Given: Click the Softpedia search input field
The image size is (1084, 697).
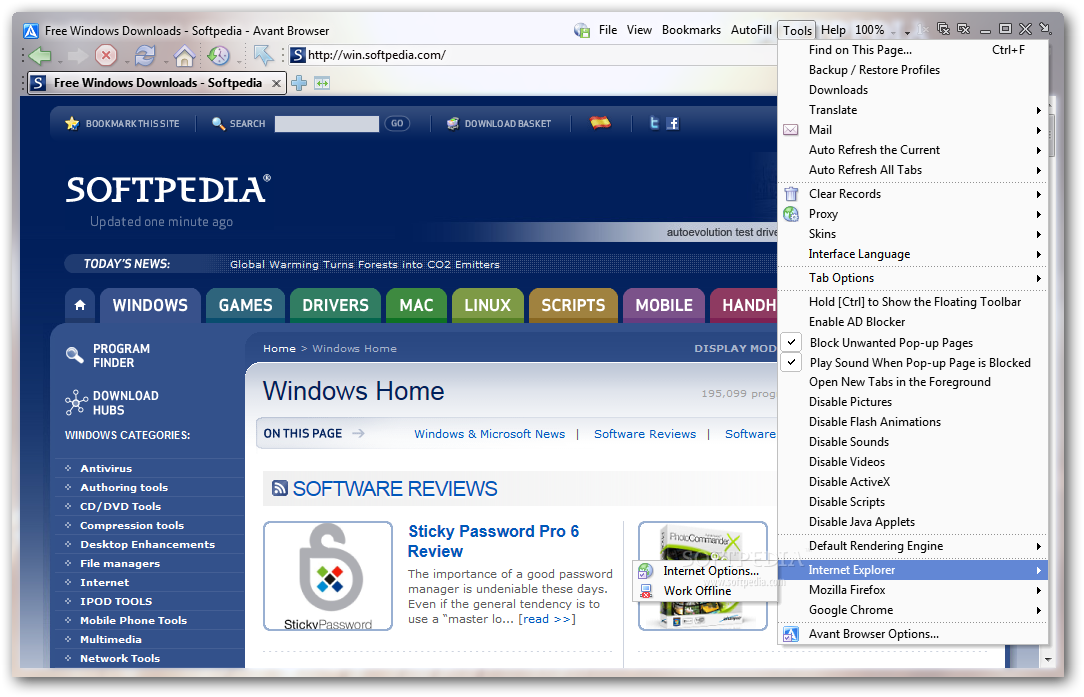Looking at the screenshot, I should coord(326,124).
